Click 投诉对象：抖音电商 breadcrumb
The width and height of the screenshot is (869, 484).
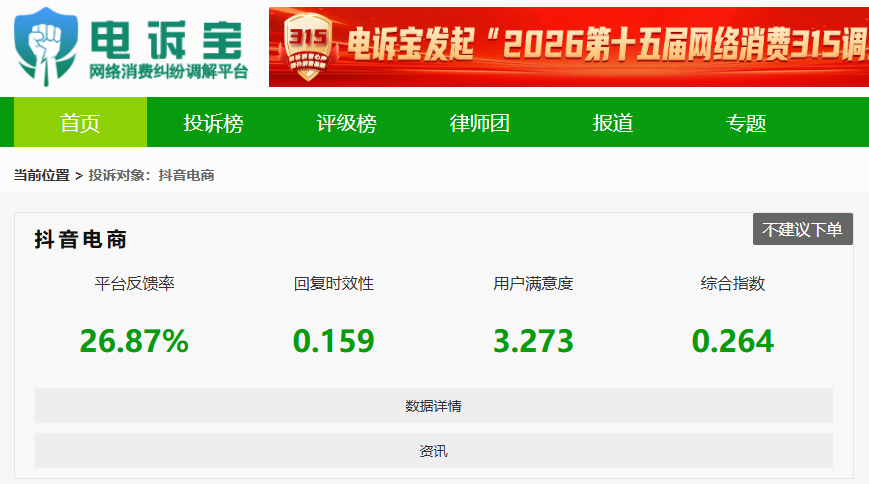coord(151,175)
